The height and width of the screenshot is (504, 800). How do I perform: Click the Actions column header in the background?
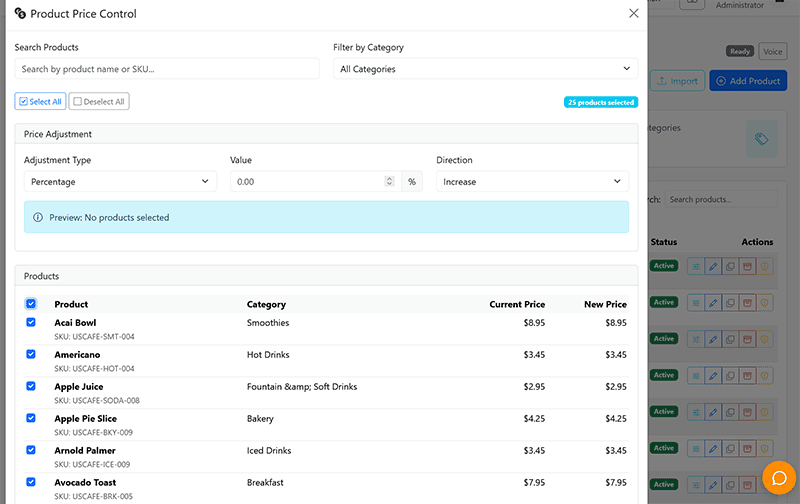click(757, 242)
